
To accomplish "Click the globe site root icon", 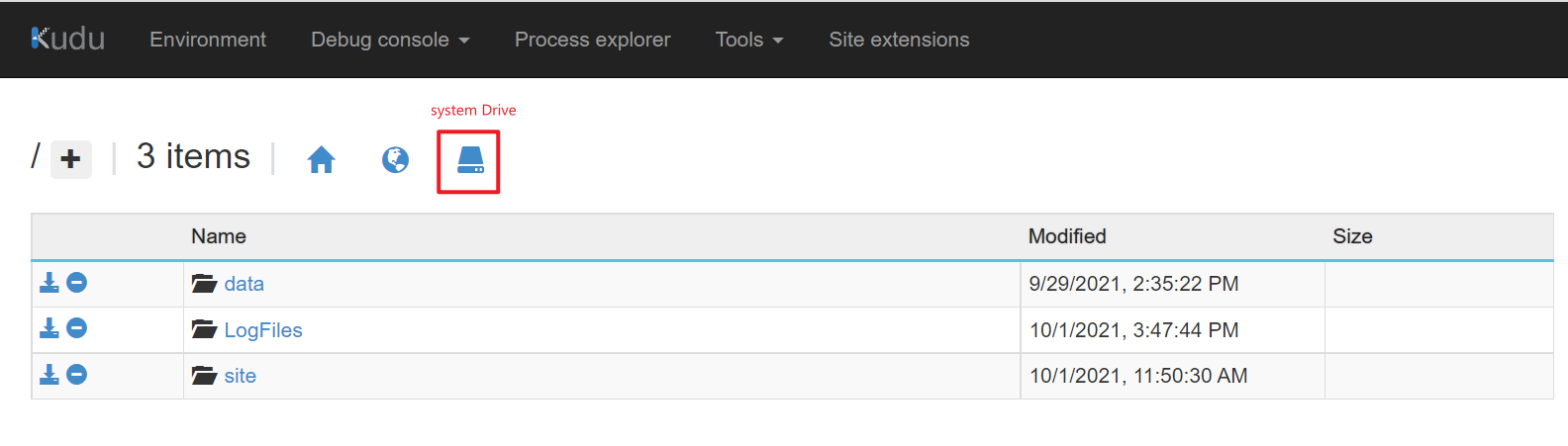I will tap(395, 159).
